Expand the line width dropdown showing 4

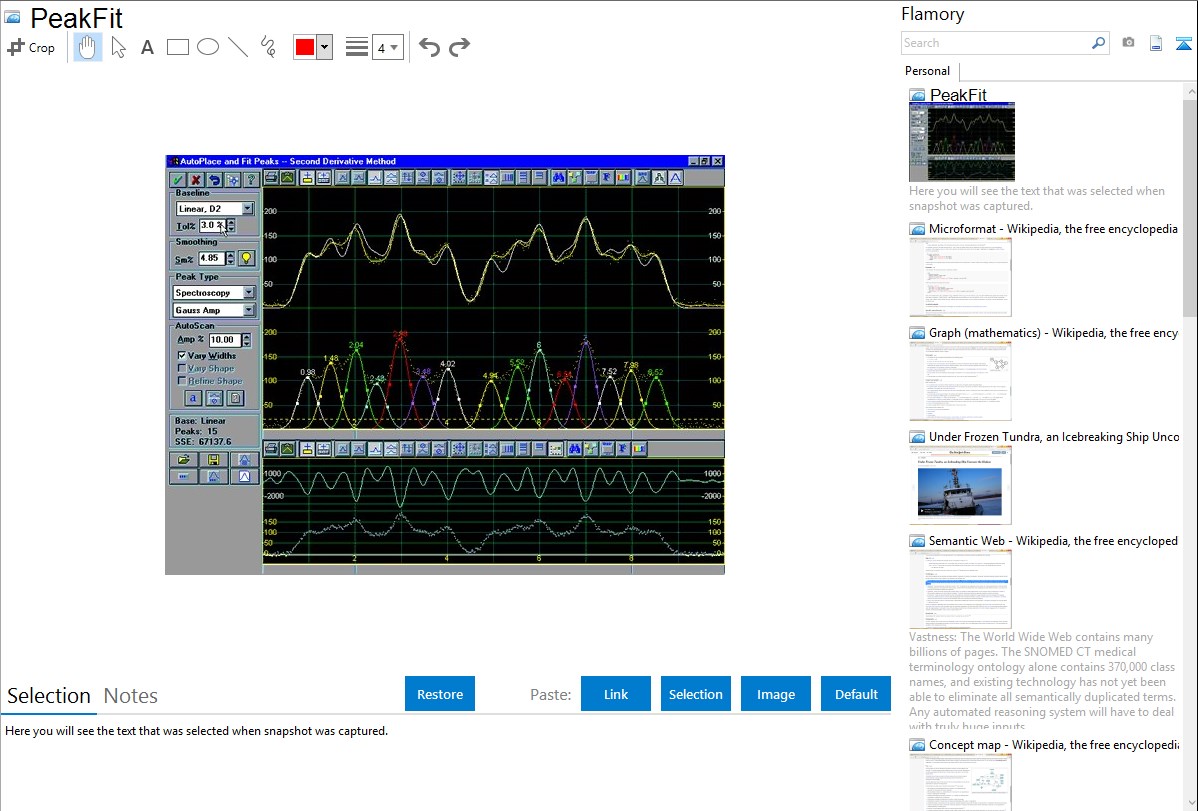coord(388,47)
